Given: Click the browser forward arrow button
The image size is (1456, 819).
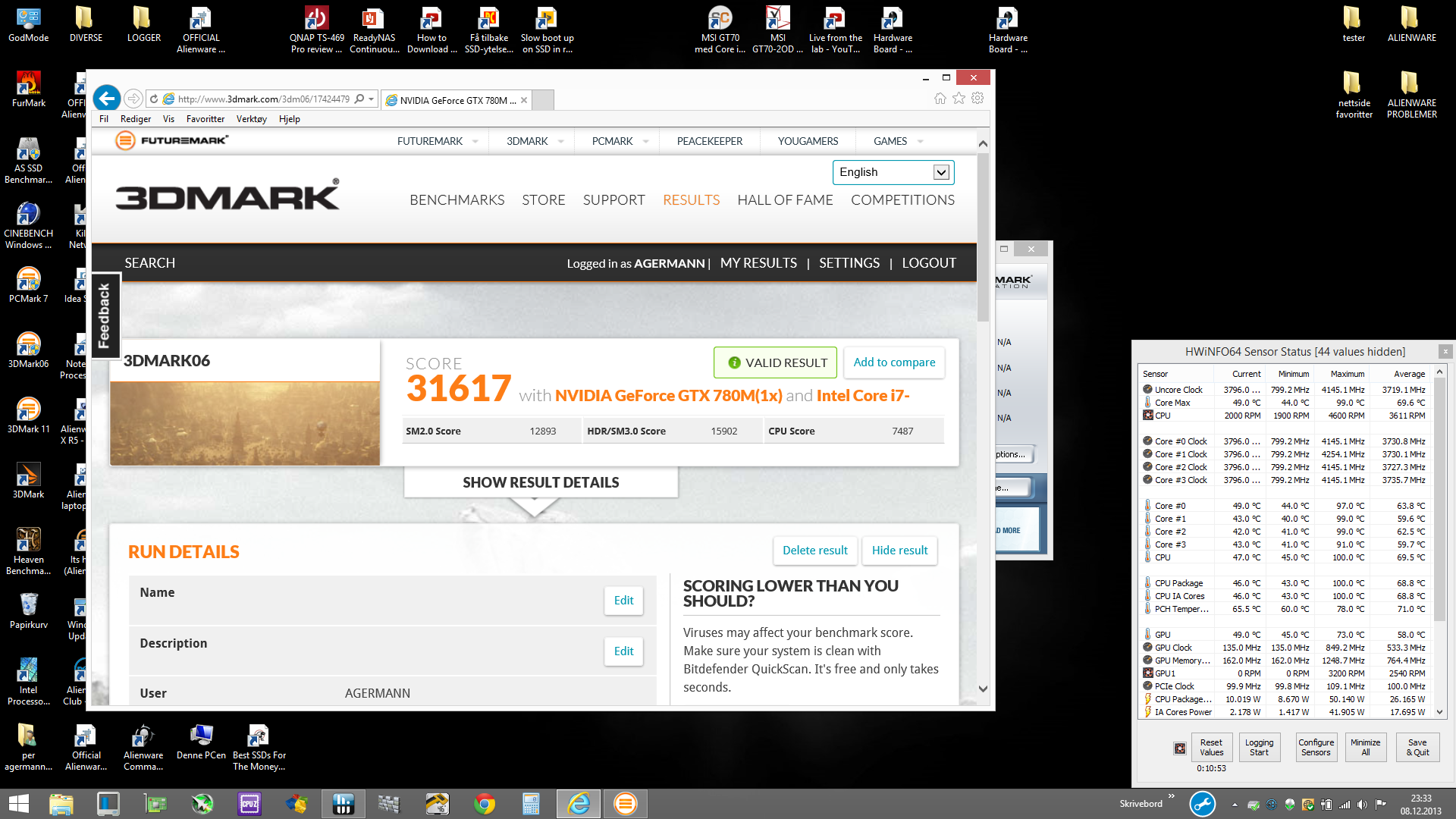Looking at the screenshot, I should point(133,99).
